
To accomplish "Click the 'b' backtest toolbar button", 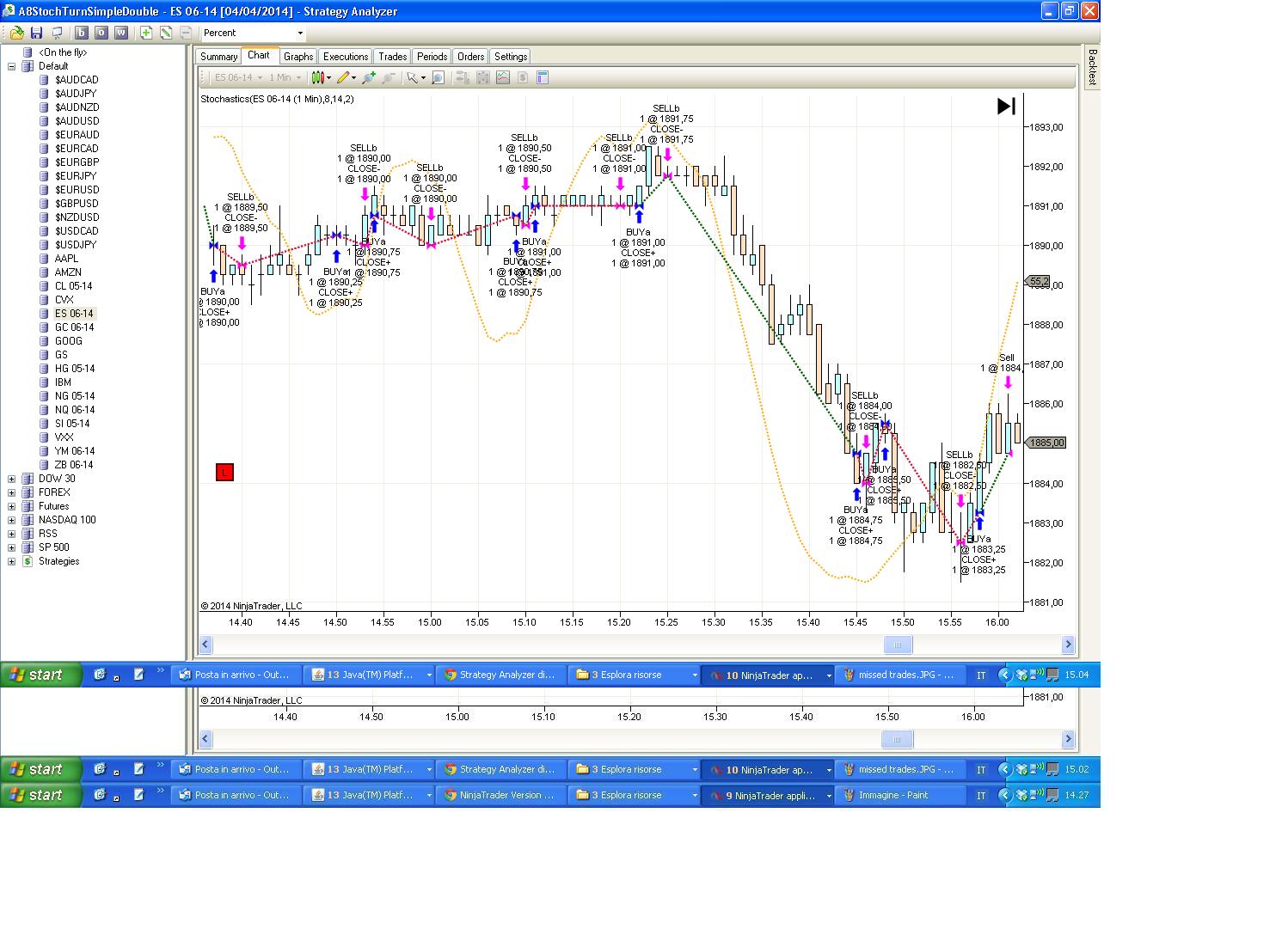I will pos(82,33).
